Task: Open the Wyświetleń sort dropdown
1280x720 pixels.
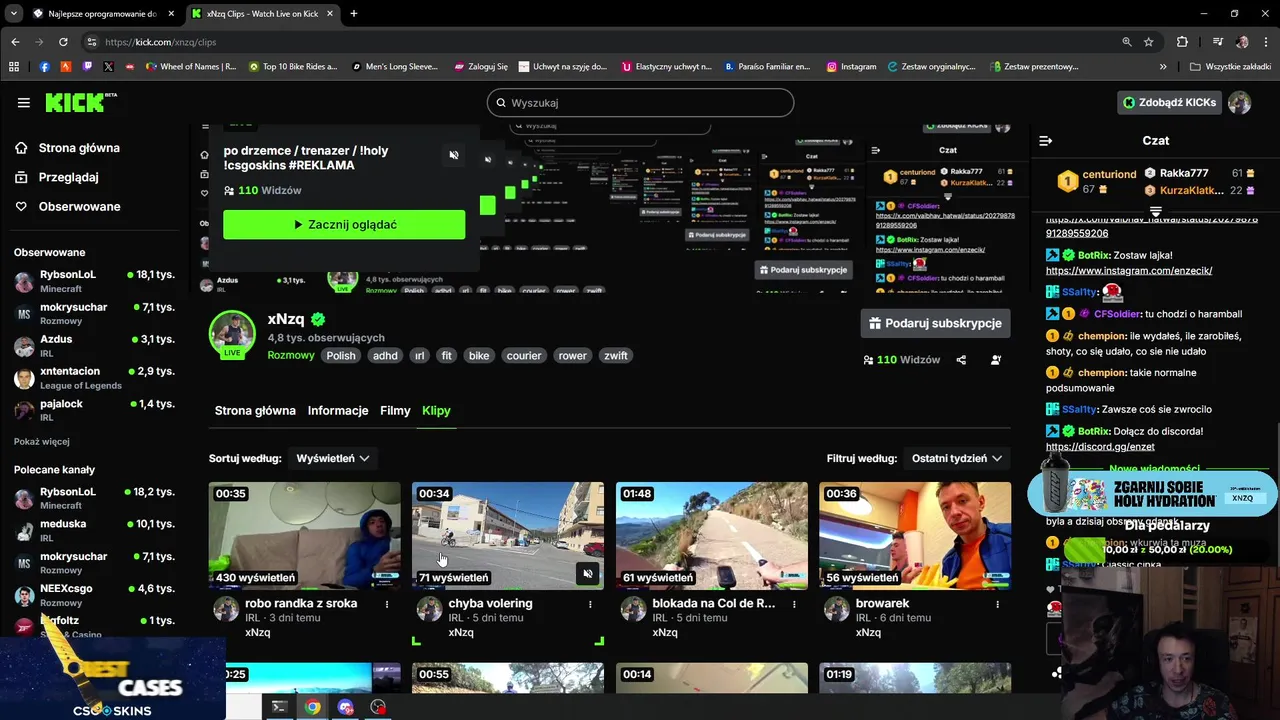Action: 333,458
